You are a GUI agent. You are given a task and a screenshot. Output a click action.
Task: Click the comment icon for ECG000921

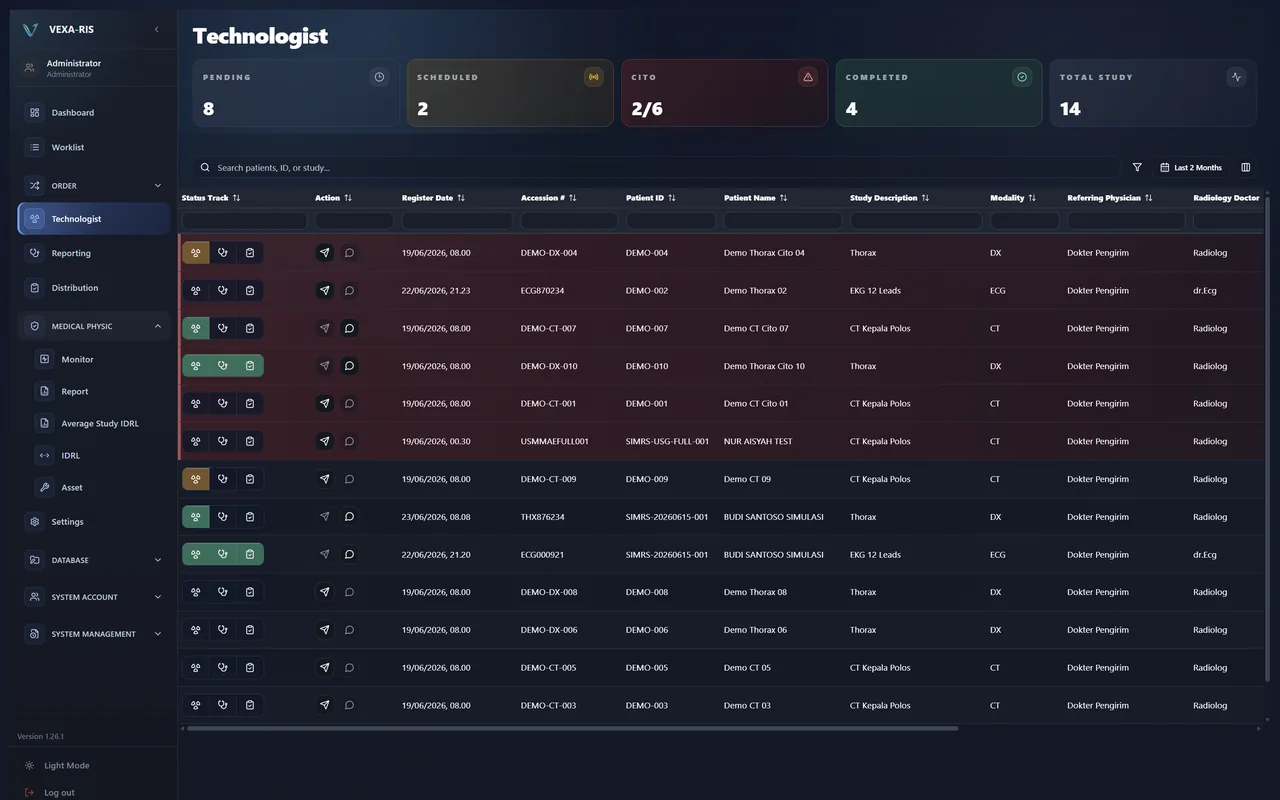coord(349,554)
